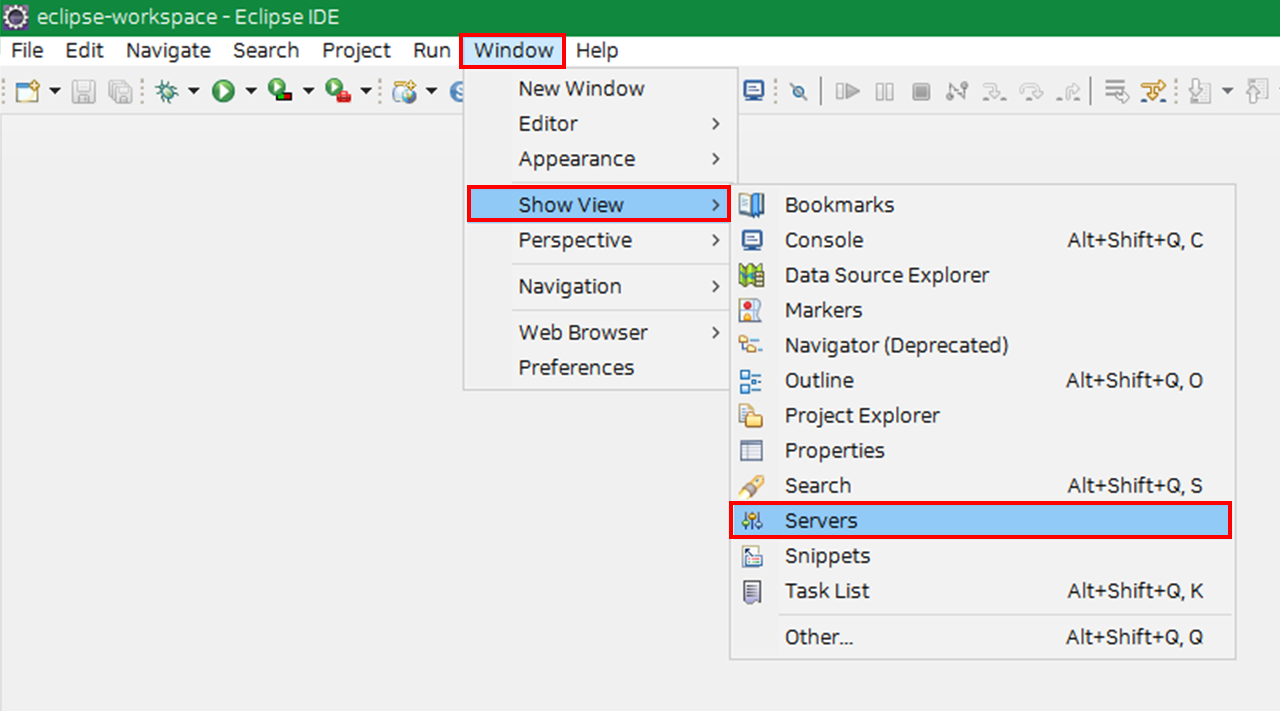Open the Help menu
The image size is (1280, 711).
[x=597, y=50]
